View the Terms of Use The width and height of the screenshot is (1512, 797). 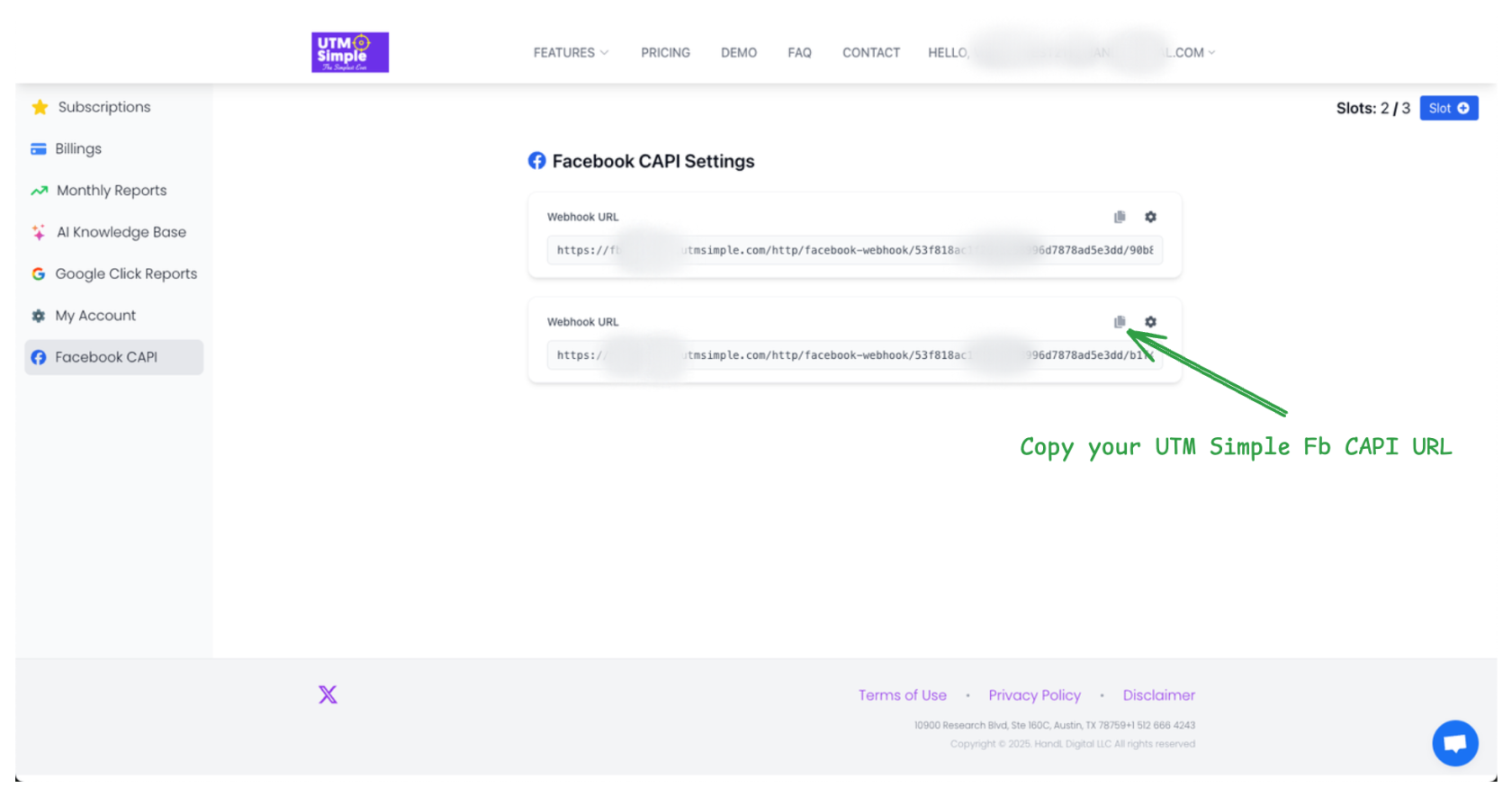(902, 695)
